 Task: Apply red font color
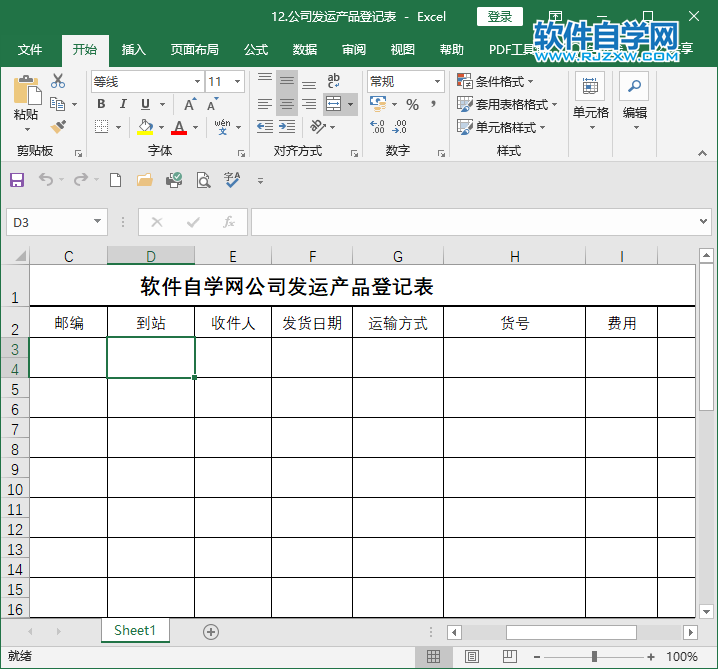click(x=179, y=127)
